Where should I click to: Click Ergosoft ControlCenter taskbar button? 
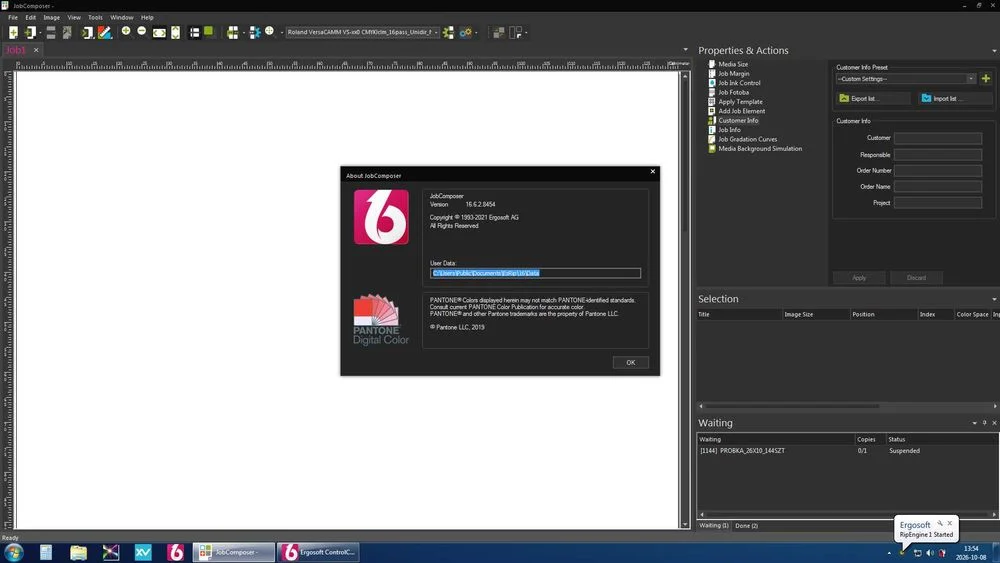tap(318, 552)
